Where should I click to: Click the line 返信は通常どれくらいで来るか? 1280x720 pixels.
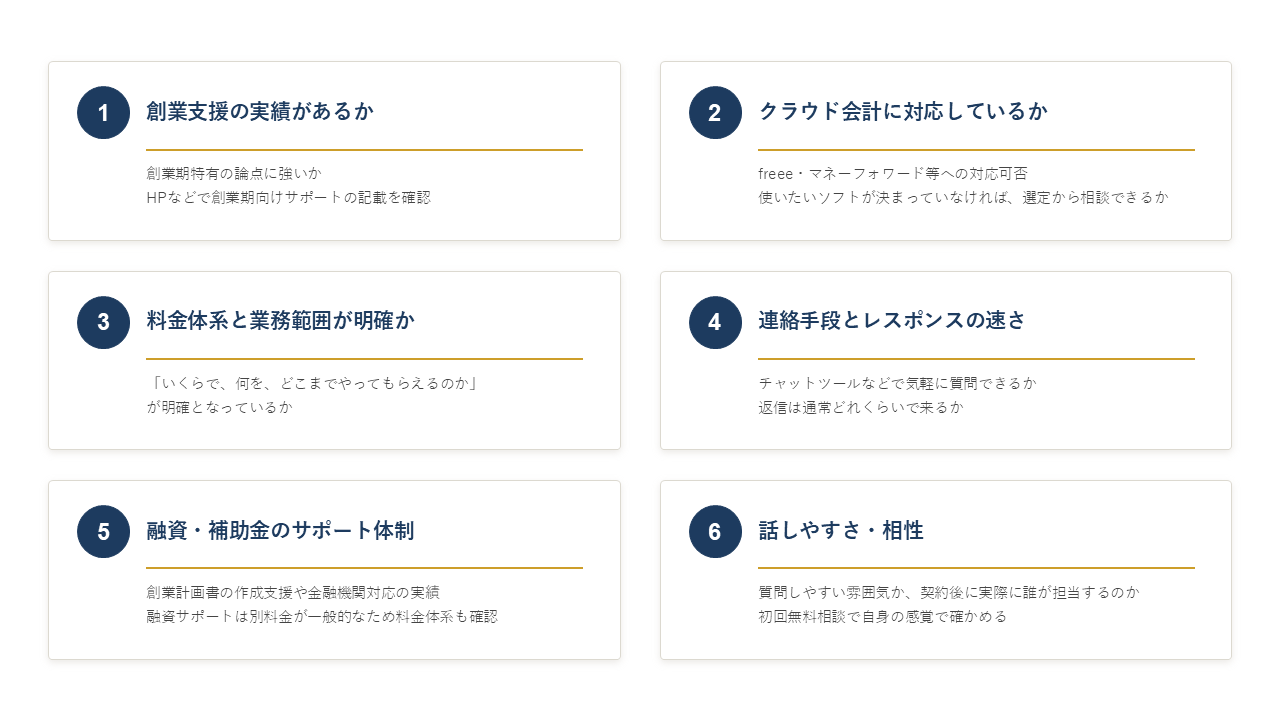coord(861,407)
